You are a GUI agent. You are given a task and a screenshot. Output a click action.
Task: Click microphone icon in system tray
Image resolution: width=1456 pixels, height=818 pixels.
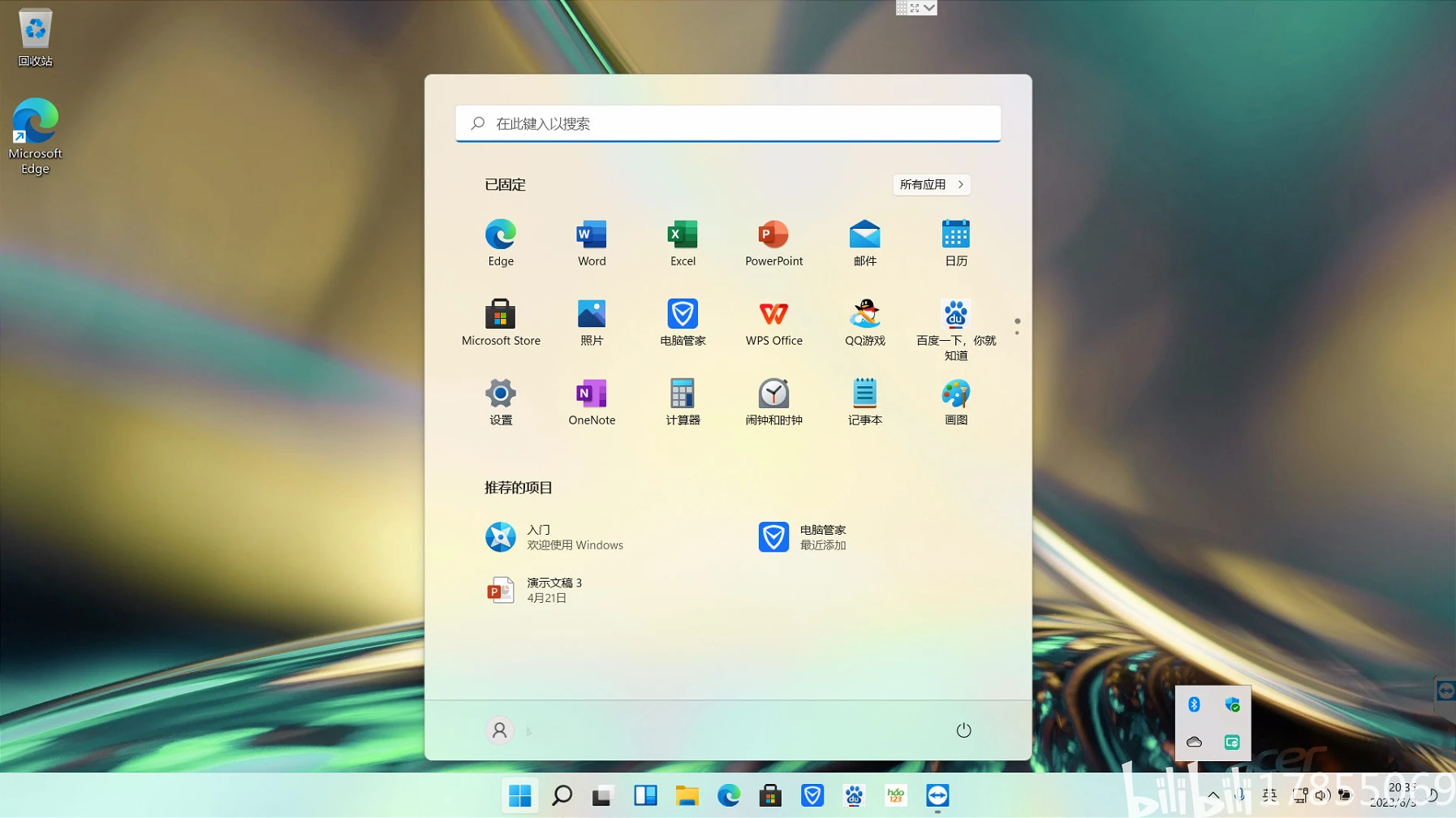[x=1239, y=795]
